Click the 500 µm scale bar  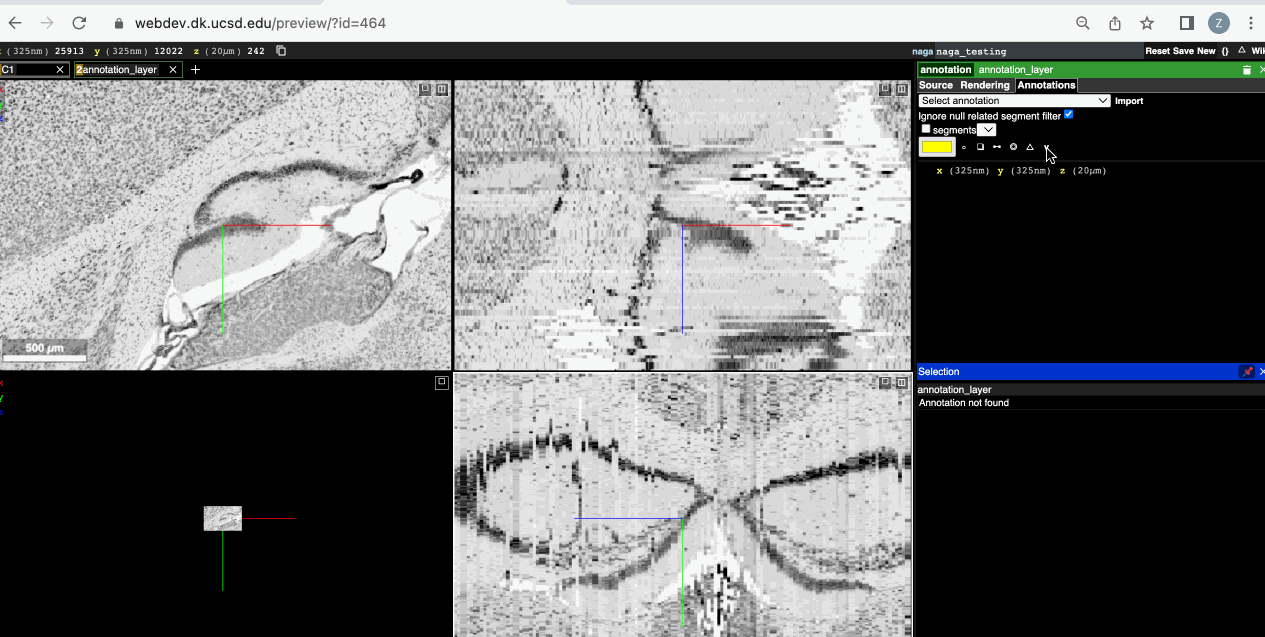43,351
